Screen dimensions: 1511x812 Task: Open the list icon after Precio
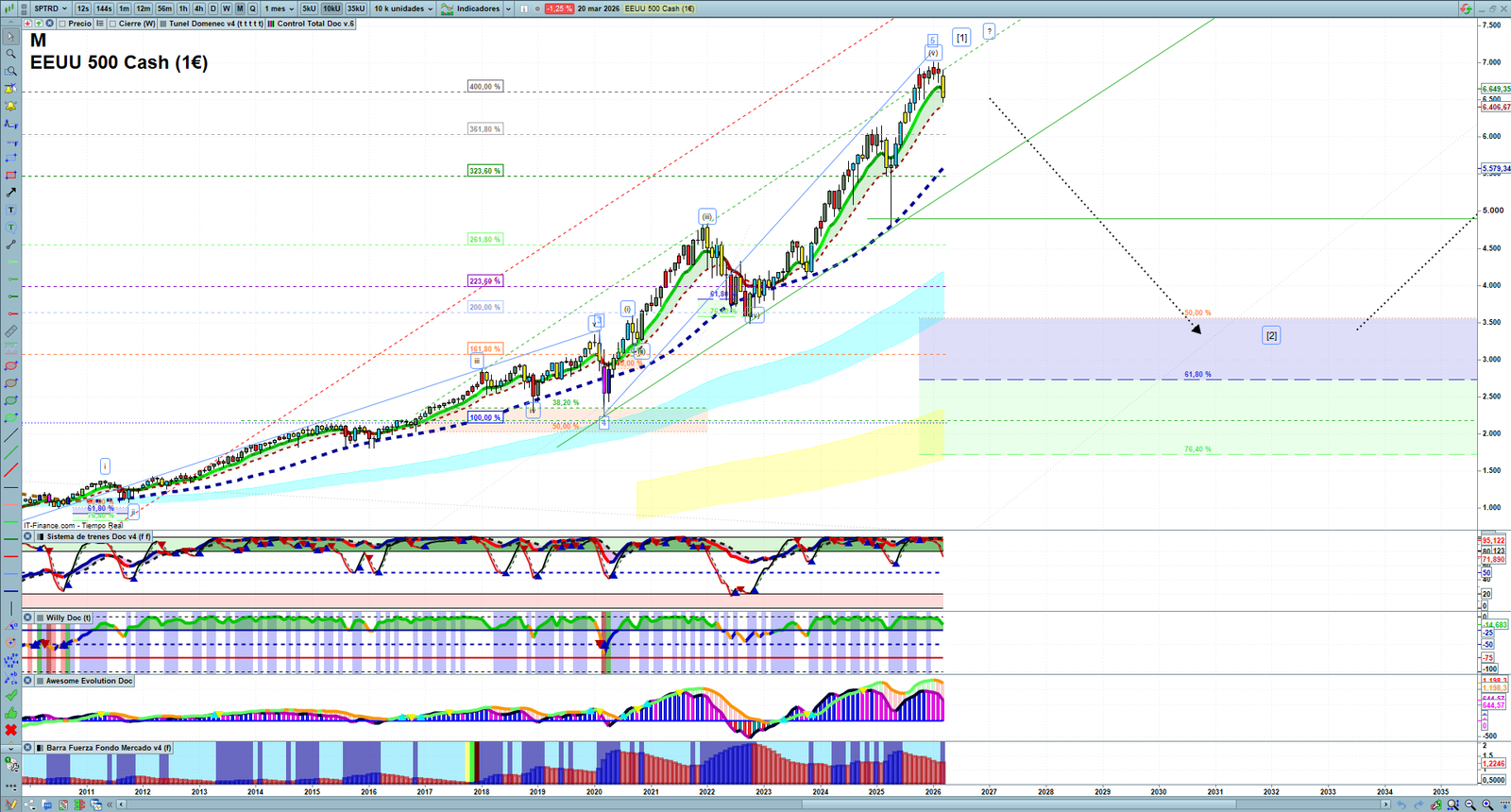98,24
